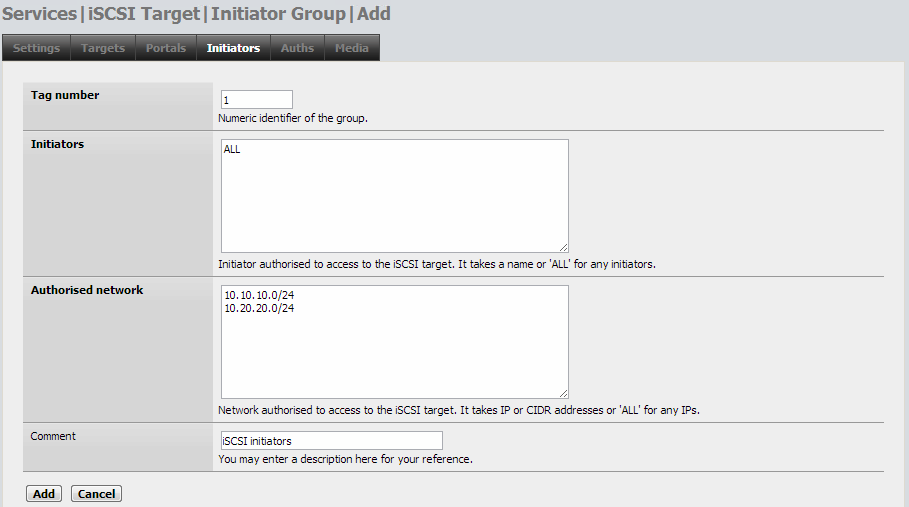Select the Initiators tab
The height and width of the screenshot is (507, 909).
point(233,48)
